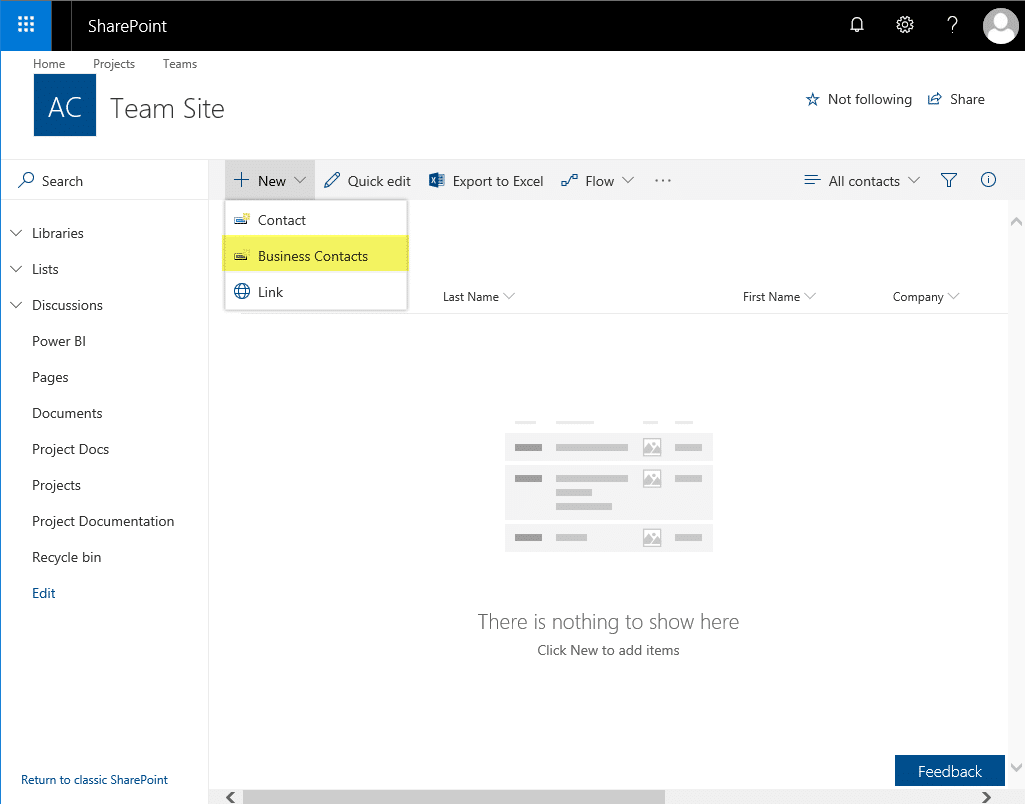Open the Office 365 app launcher
Viewport: 1027px width, 804px height.
[25, 25]
